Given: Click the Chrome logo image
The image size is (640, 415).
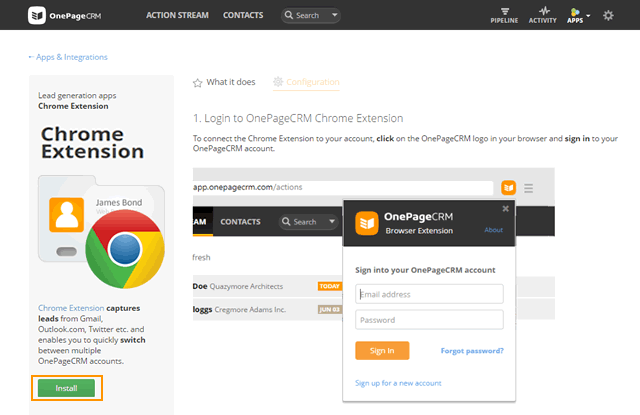Looking at the screenshot, I should (125, 249).
